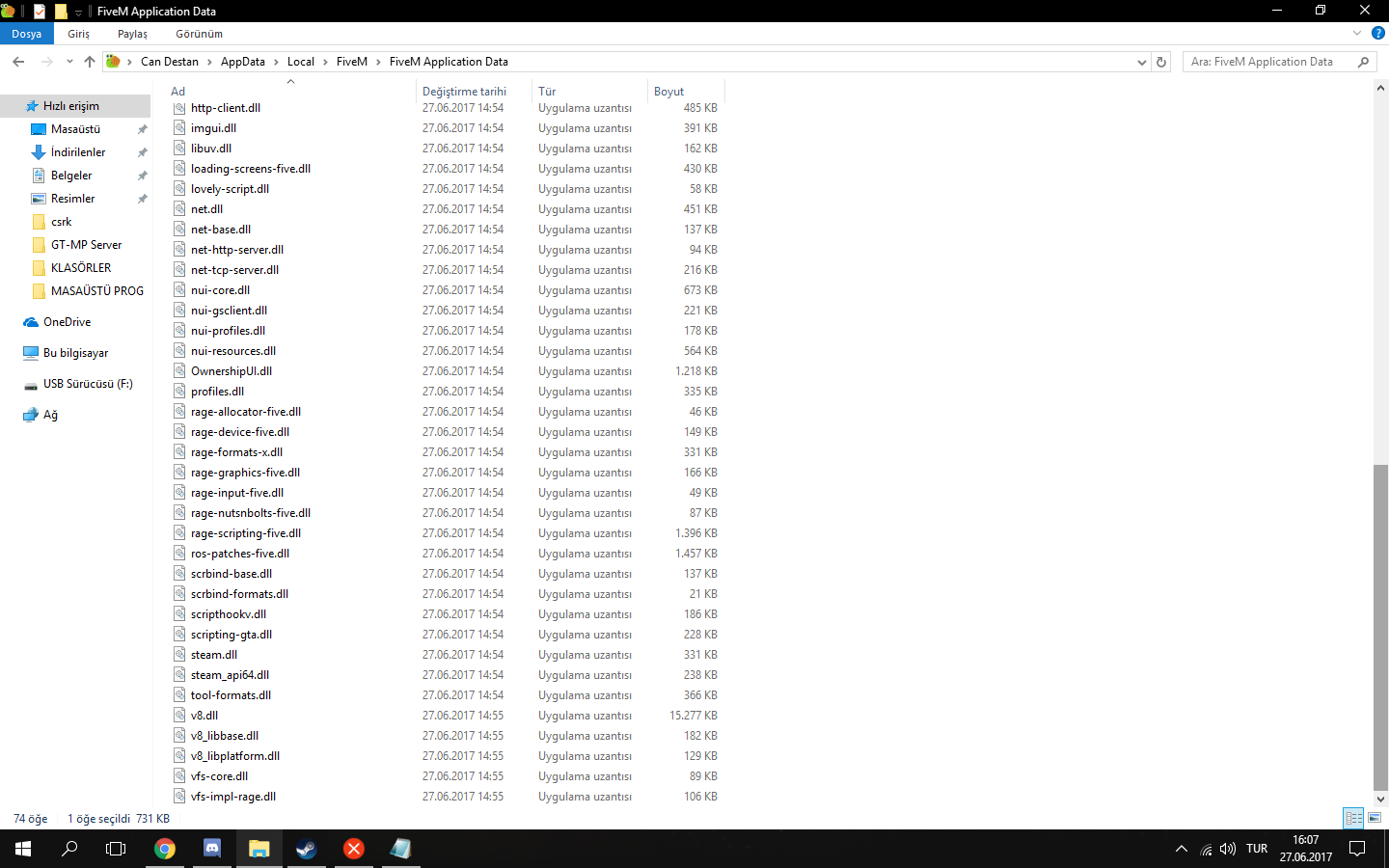Screen dimensions: 1389x868
Task: Open the Help question mark icon
Action: pos(1378,33)
